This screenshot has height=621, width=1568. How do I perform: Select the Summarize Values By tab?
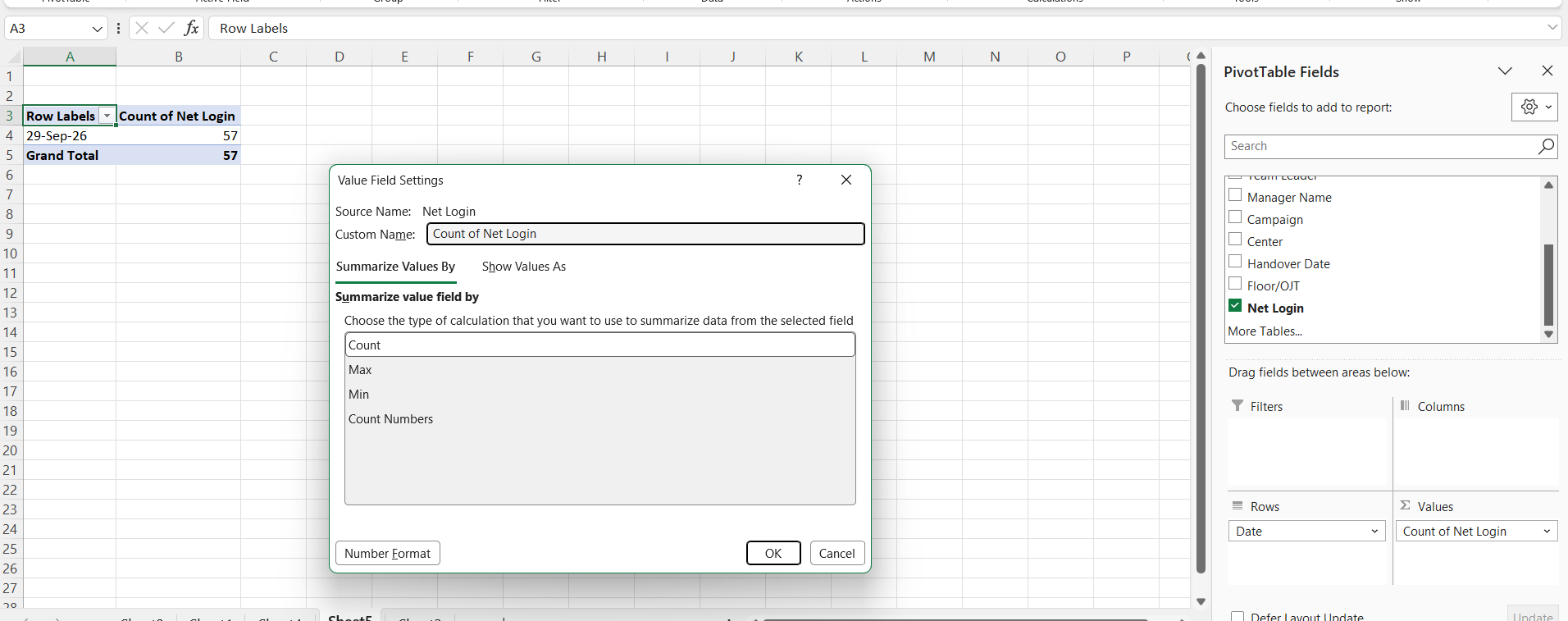click(x=395, y=267)
